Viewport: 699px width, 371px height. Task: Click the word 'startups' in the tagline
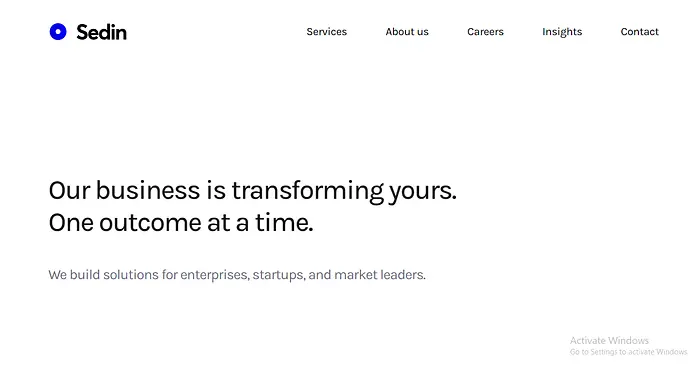[279, 275]
